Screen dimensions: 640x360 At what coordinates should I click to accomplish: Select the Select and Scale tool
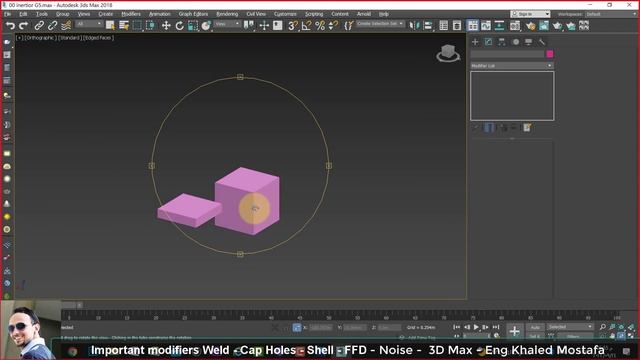(x=193, y=26)
